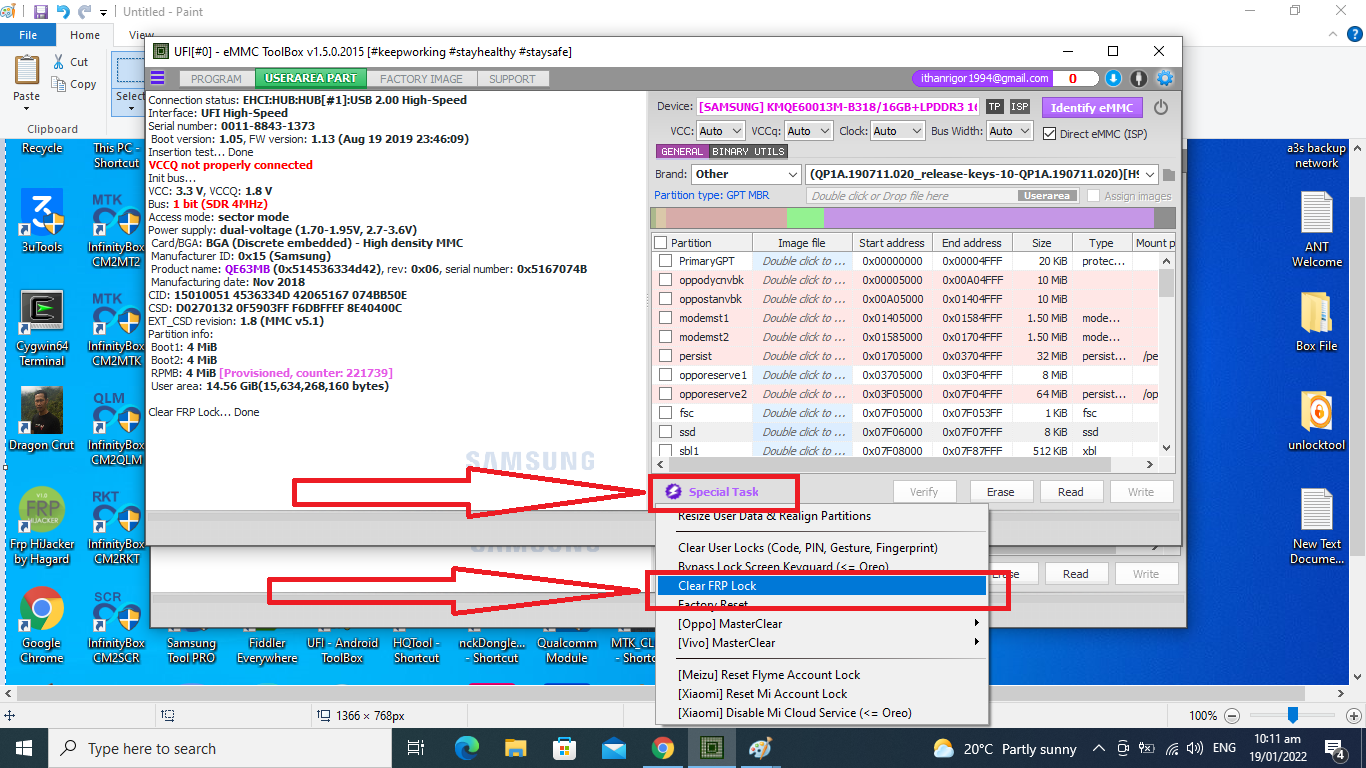Click the 3uTools desktop icon
This screenshot has width=1366, height=768.
[41, 220]
